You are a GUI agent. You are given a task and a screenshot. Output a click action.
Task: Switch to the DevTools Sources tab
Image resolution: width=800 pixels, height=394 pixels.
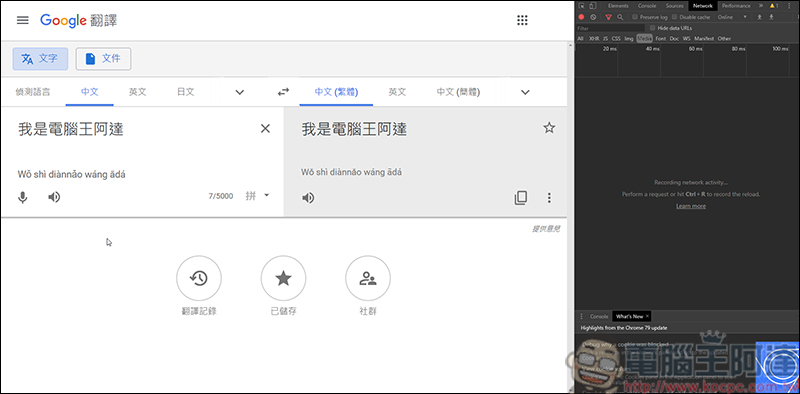(674, 6)
